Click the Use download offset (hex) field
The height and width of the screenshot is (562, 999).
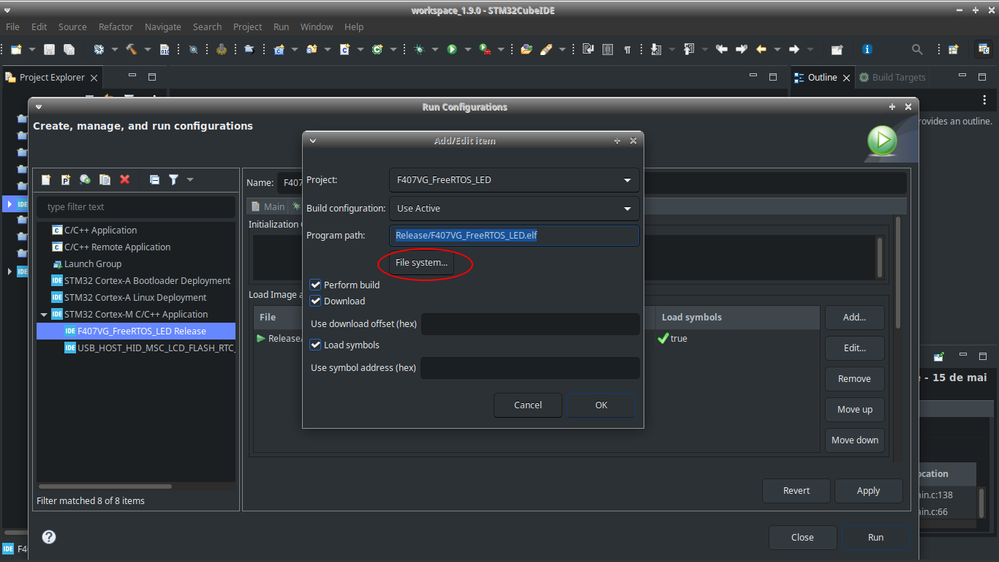pyautogui.click(x=530, y=324)
